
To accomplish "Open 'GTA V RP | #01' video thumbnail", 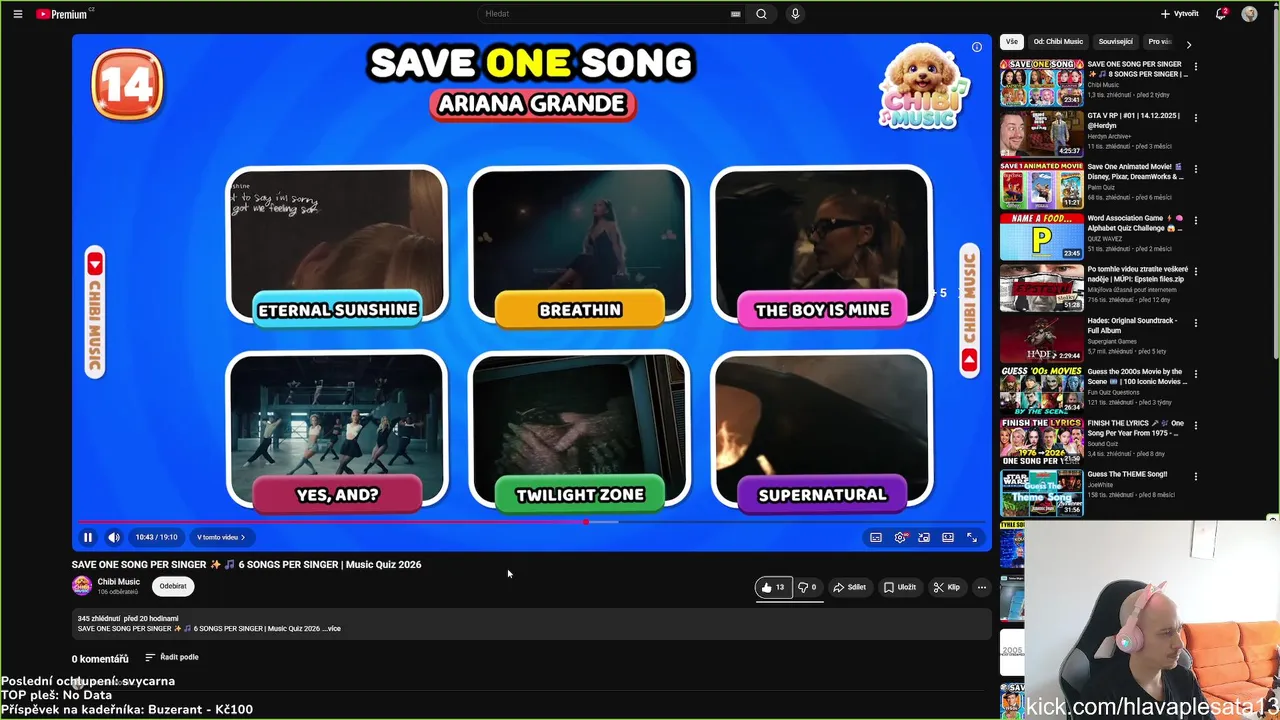I will click(1042, 133).
